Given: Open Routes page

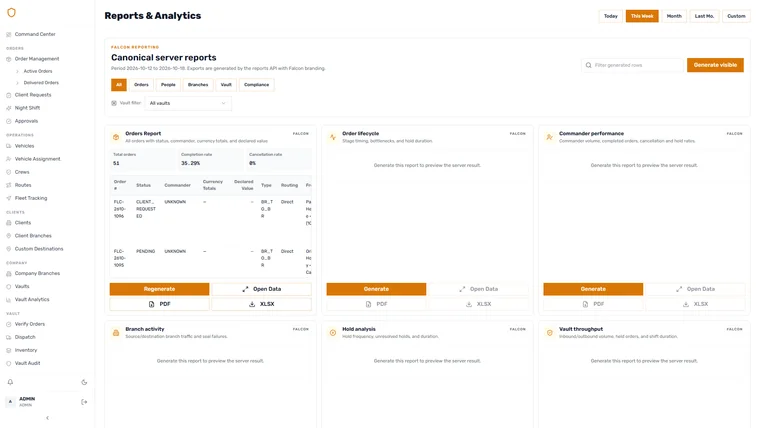Looking at the screenshot, I should coord(23,185).
